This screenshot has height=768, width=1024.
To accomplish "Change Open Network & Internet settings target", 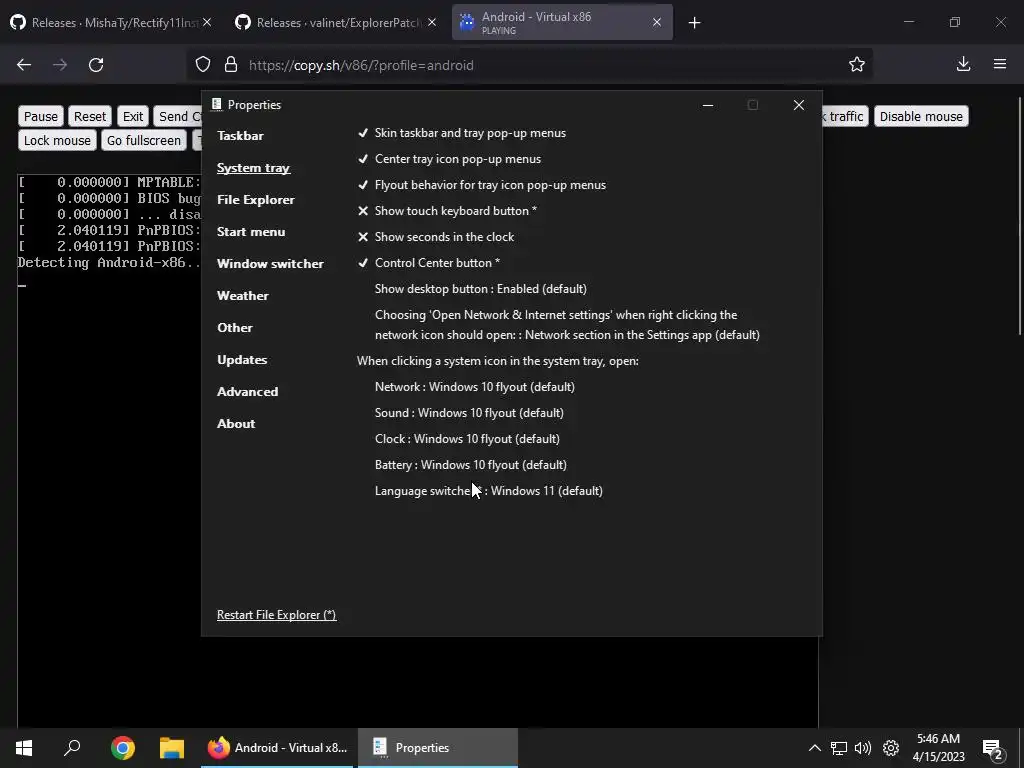I will pyautogui.click(x=567, y=325).
